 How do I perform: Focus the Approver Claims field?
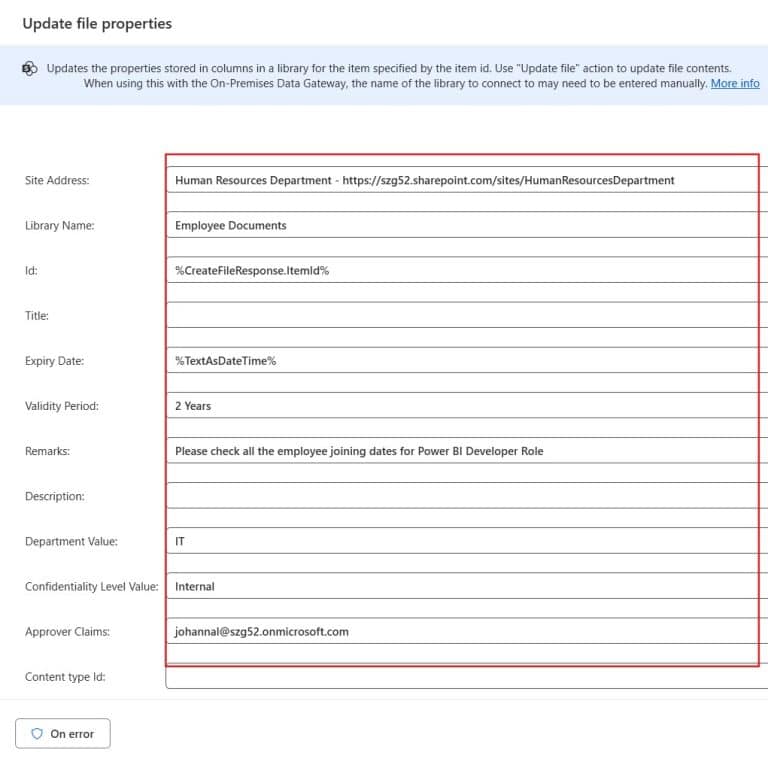point(467,631)
